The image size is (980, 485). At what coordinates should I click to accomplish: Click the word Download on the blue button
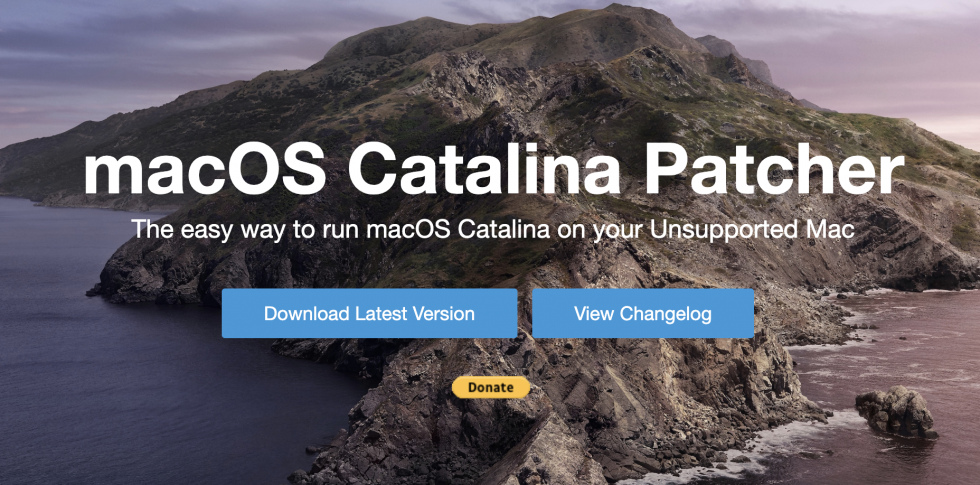tap(306, 313)
